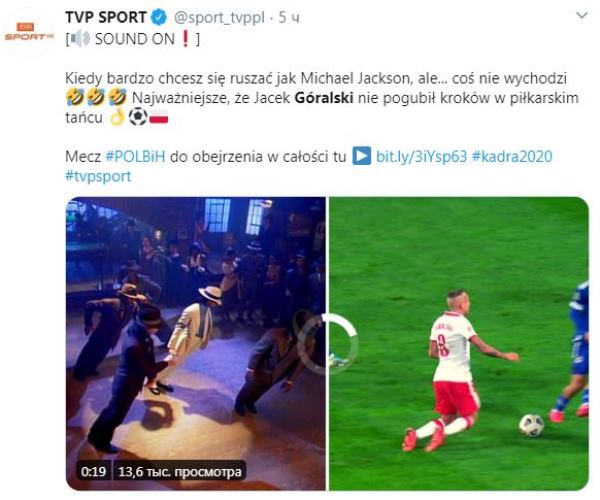Click the Polish flag emoji

[159, 117]
